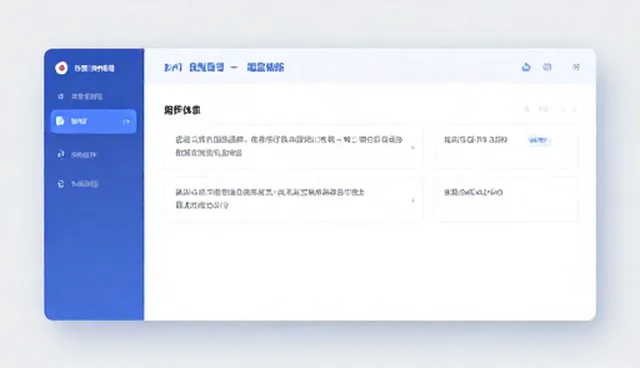The height and width of the screenshot is (368, 640).
Task: Open the sidebar item with the gear icon
Action: (80, 96)
